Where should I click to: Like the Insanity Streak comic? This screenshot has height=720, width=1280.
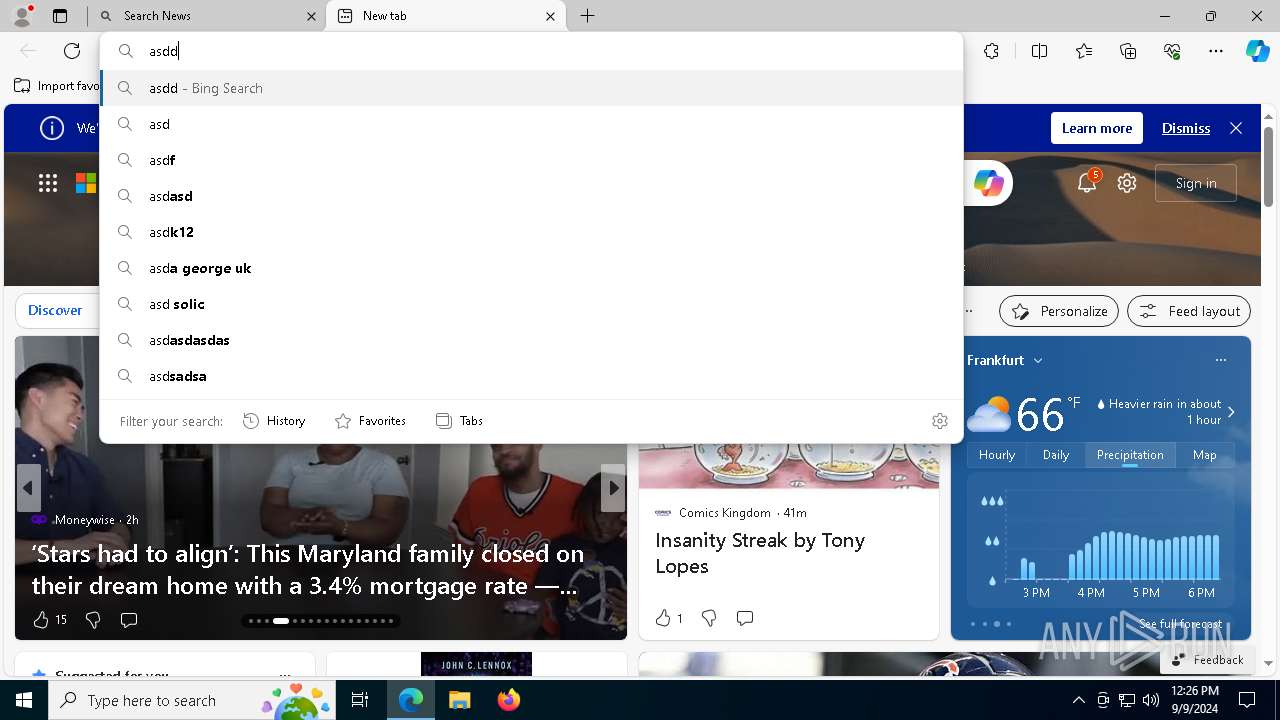[663, 618]
